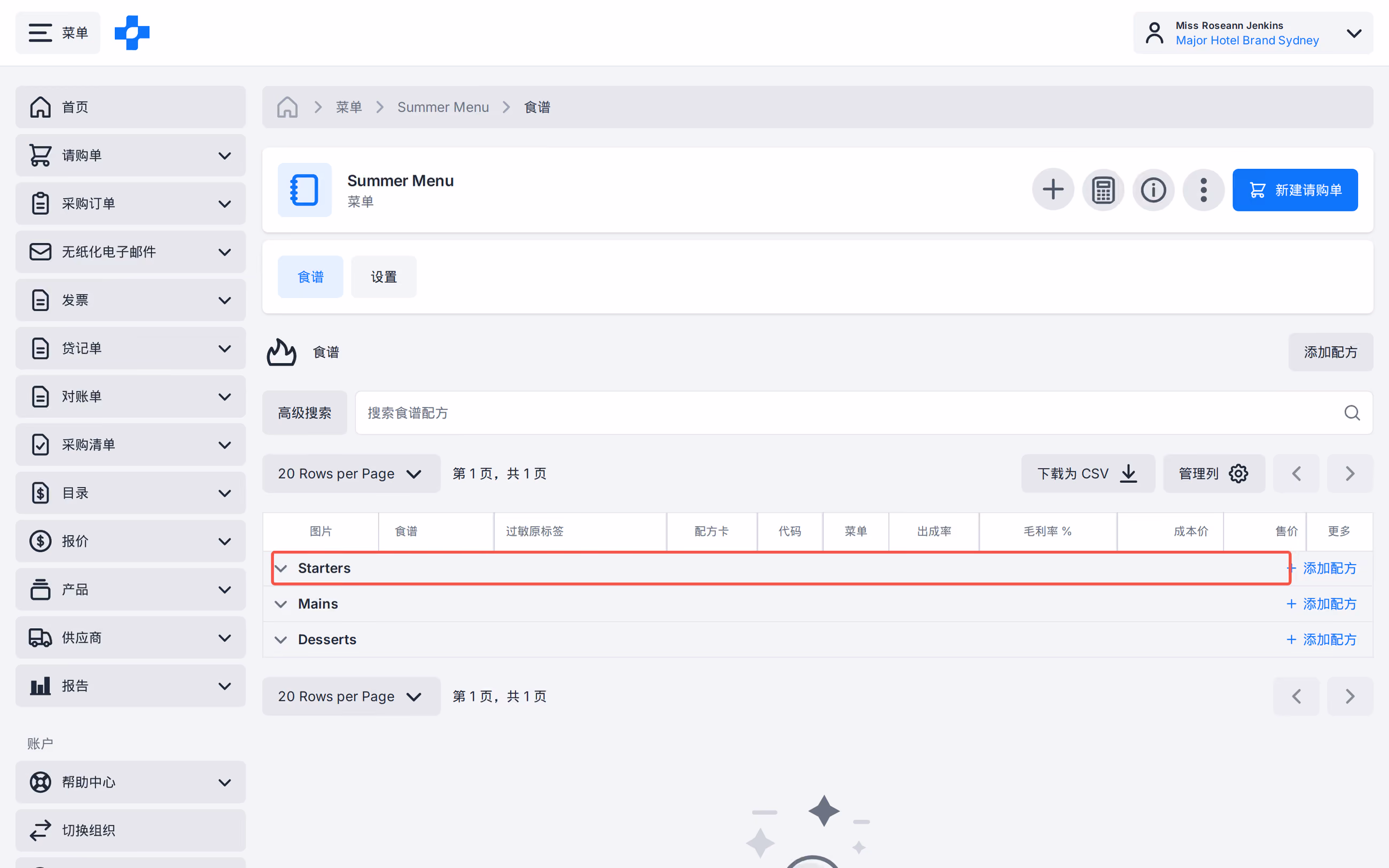Go to previous page arrow in top pager

tap(1296, 474)
